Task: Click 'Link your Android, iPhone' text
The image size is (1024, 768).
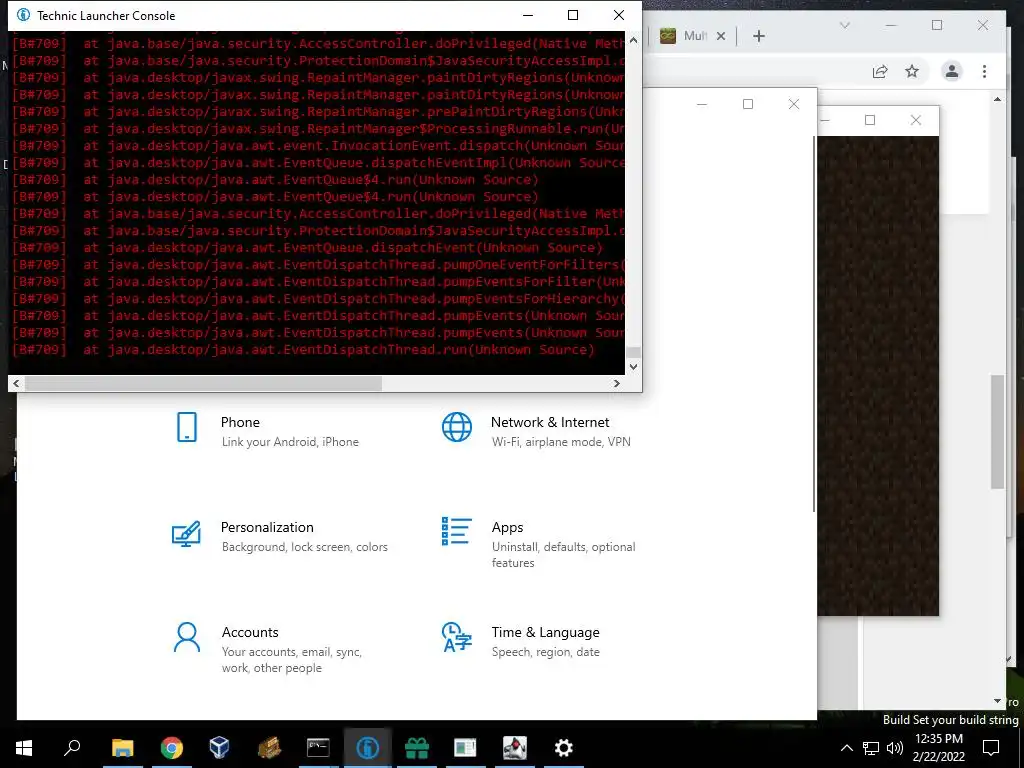Action: click(x=290, y=442)
